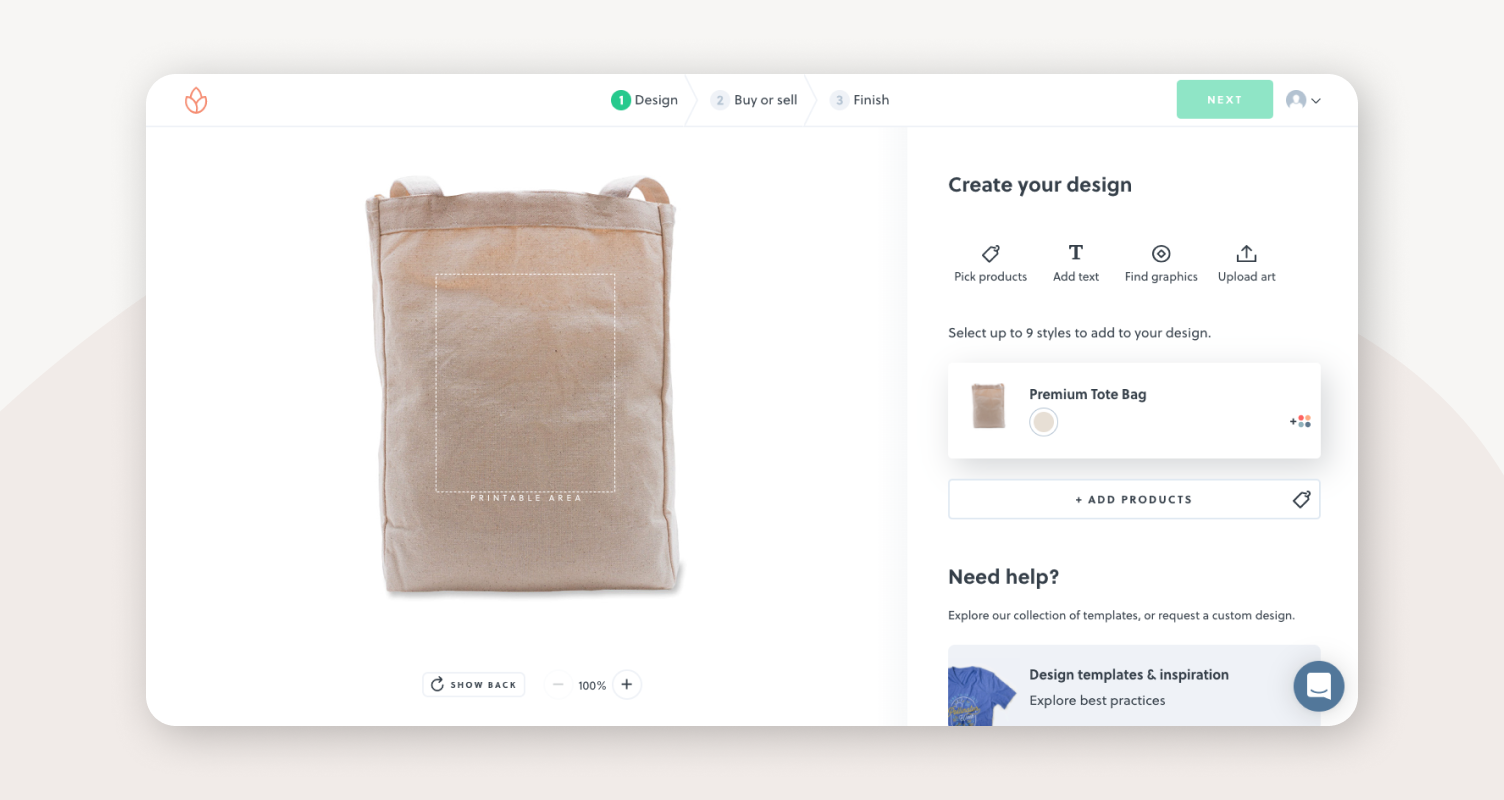
Task: Select the tote bag color swatch
Action: 1043,421
